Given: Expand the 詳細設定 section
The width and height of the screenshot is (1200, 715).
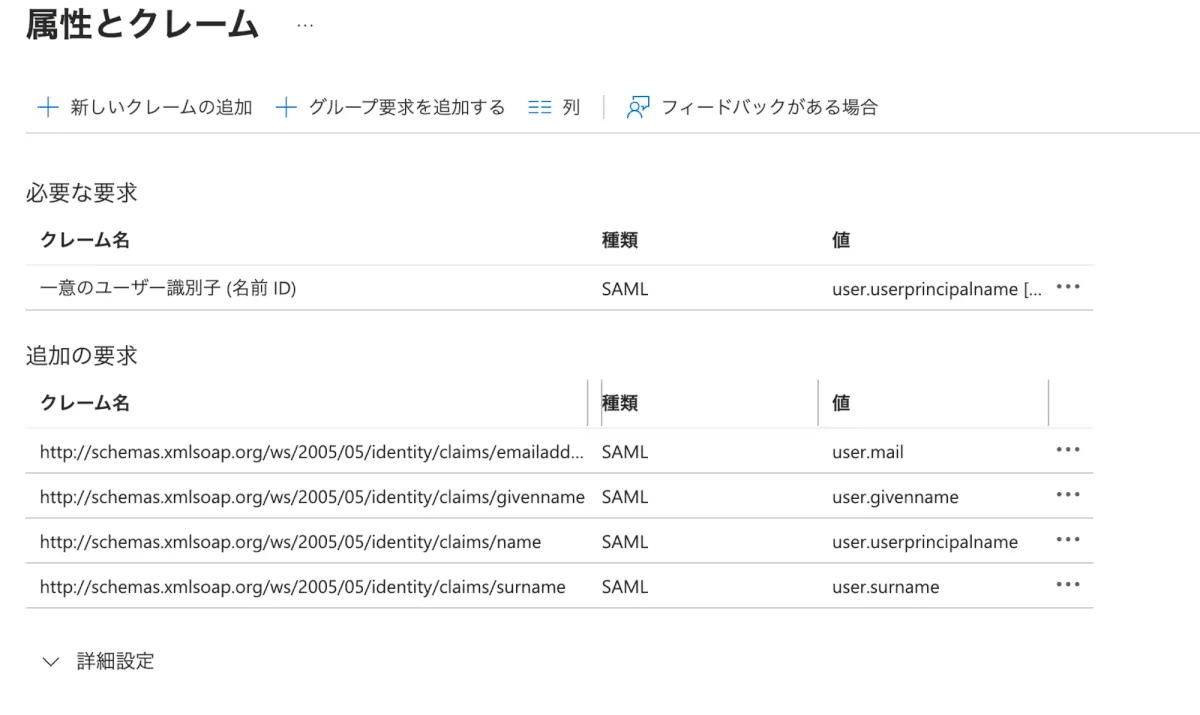Looking at the screenshot, I should point(52,661).
